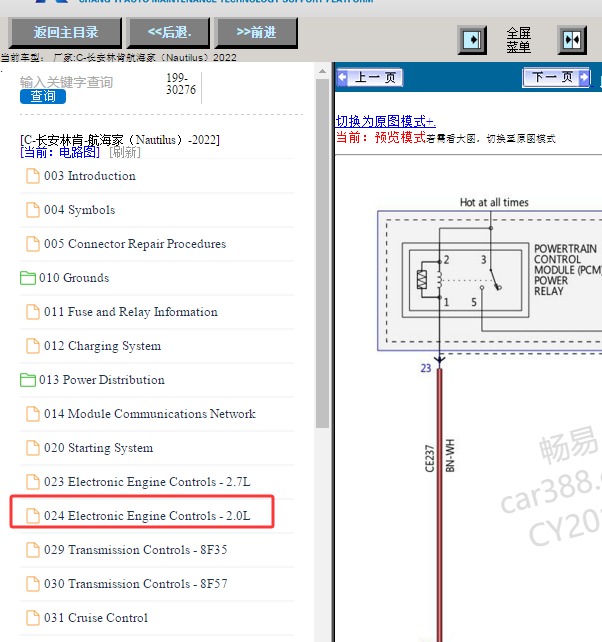Click the document icon beside 023 Electronic Engine Controls
Viewport: 602px width, 642px height.
(x=33, y=482)
